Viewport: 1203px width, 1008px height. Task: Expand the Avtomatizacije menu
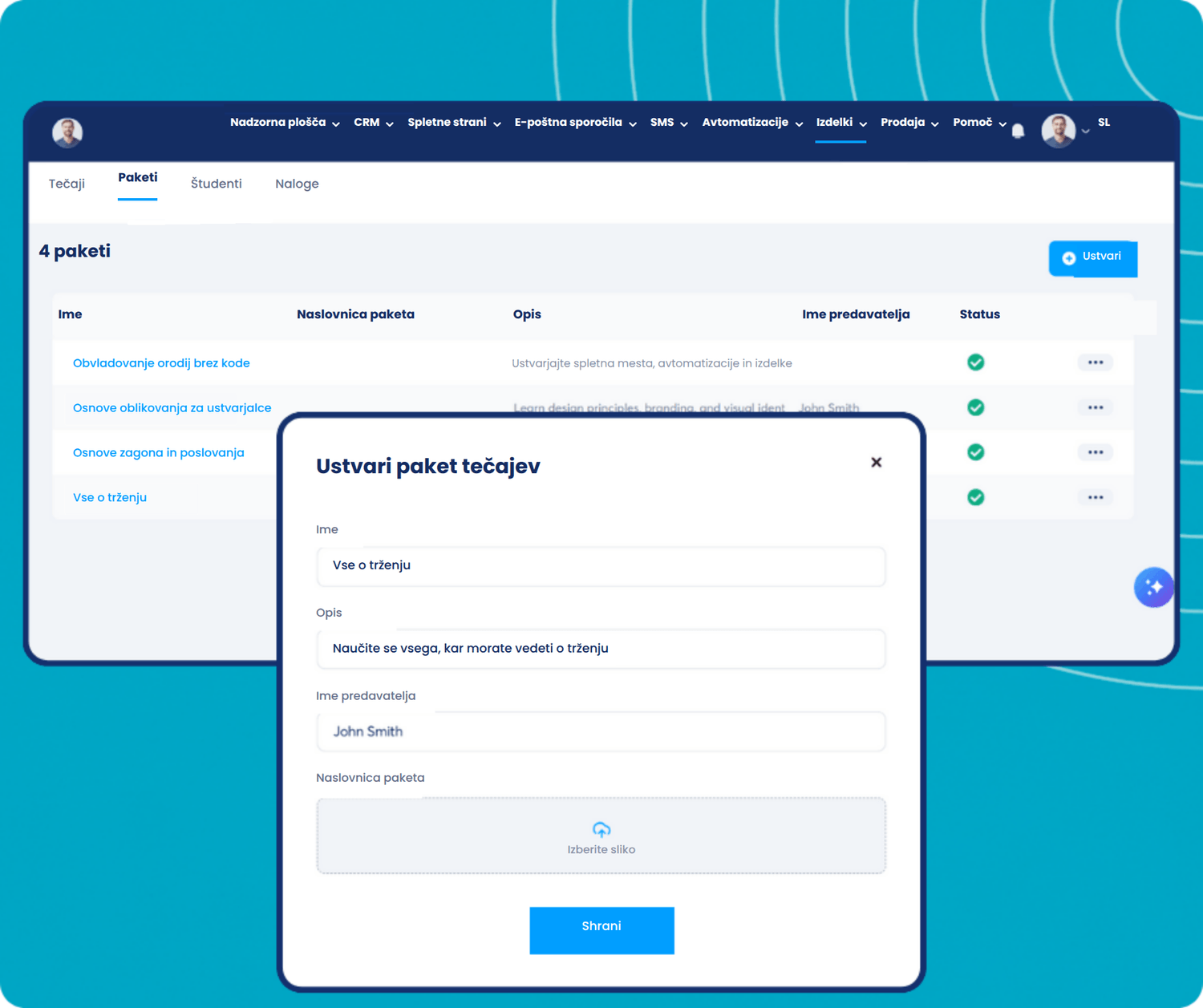pyautogui.click(x=752, y=123)
